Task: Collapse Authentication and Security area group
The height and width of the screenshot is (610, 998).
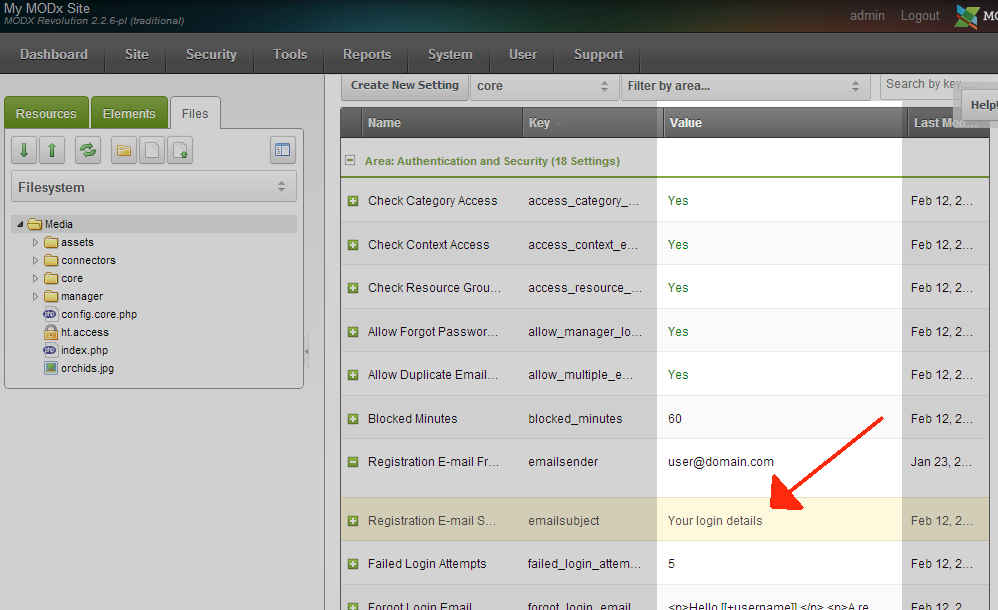Action: (350, 160)
